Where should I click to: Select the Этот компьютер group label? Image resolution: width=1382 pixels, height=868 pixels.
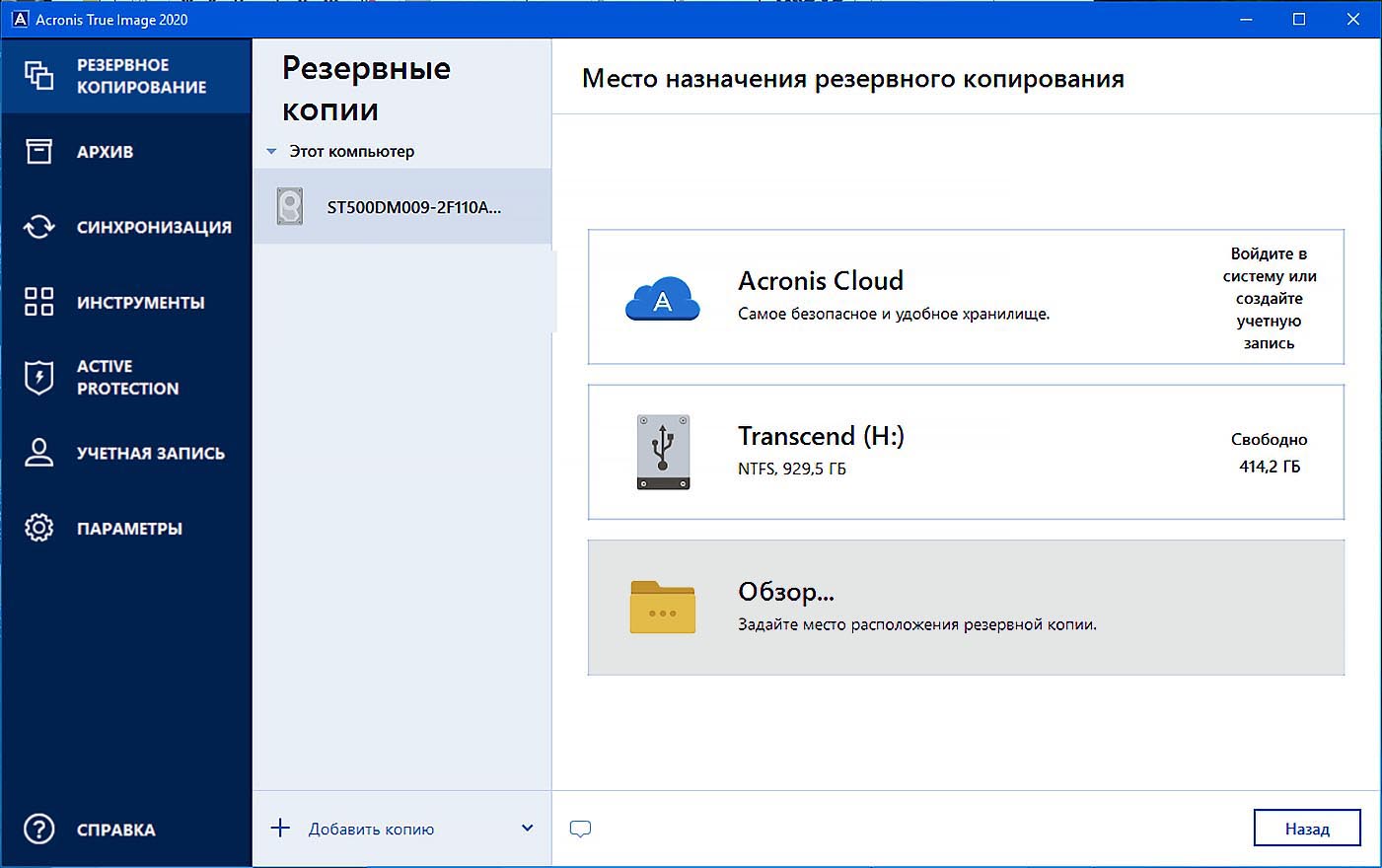(351, 152)
